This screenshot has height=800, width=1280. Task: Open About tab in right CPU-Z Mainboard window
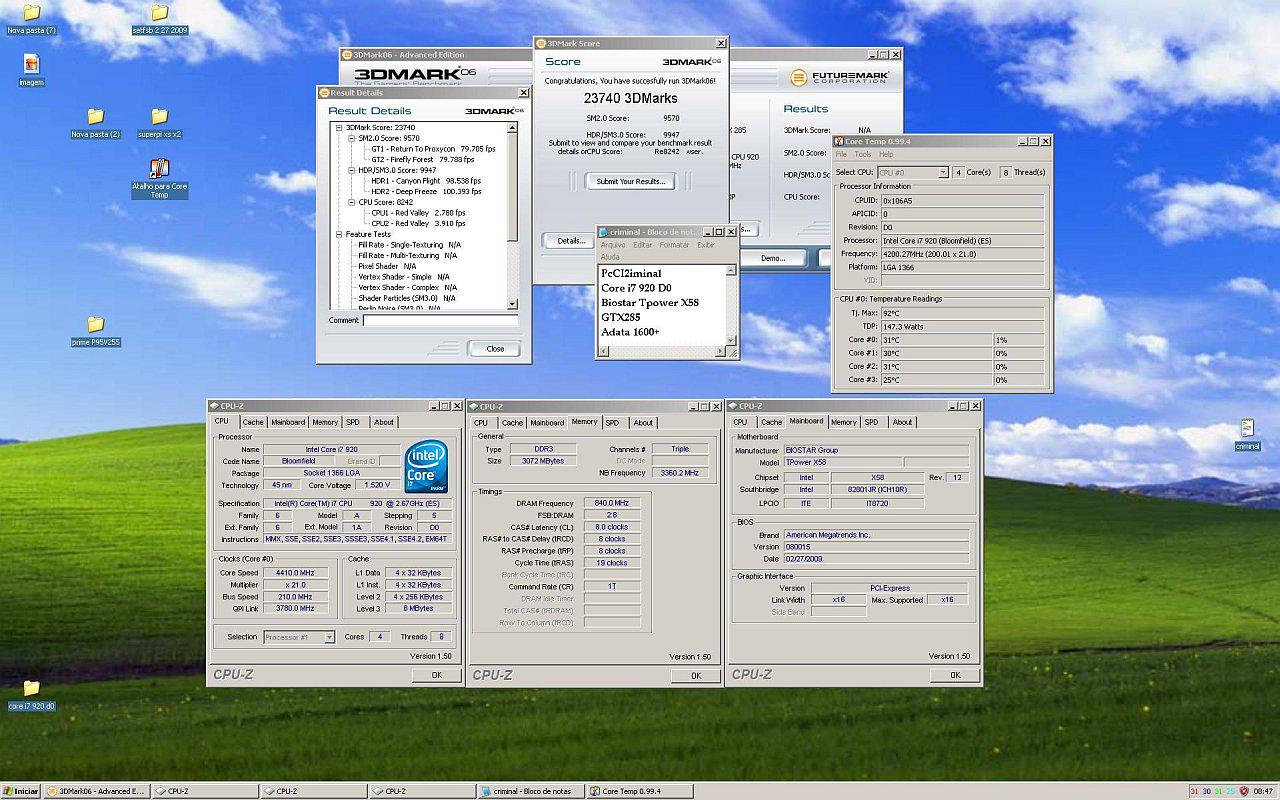pos(902,422)
